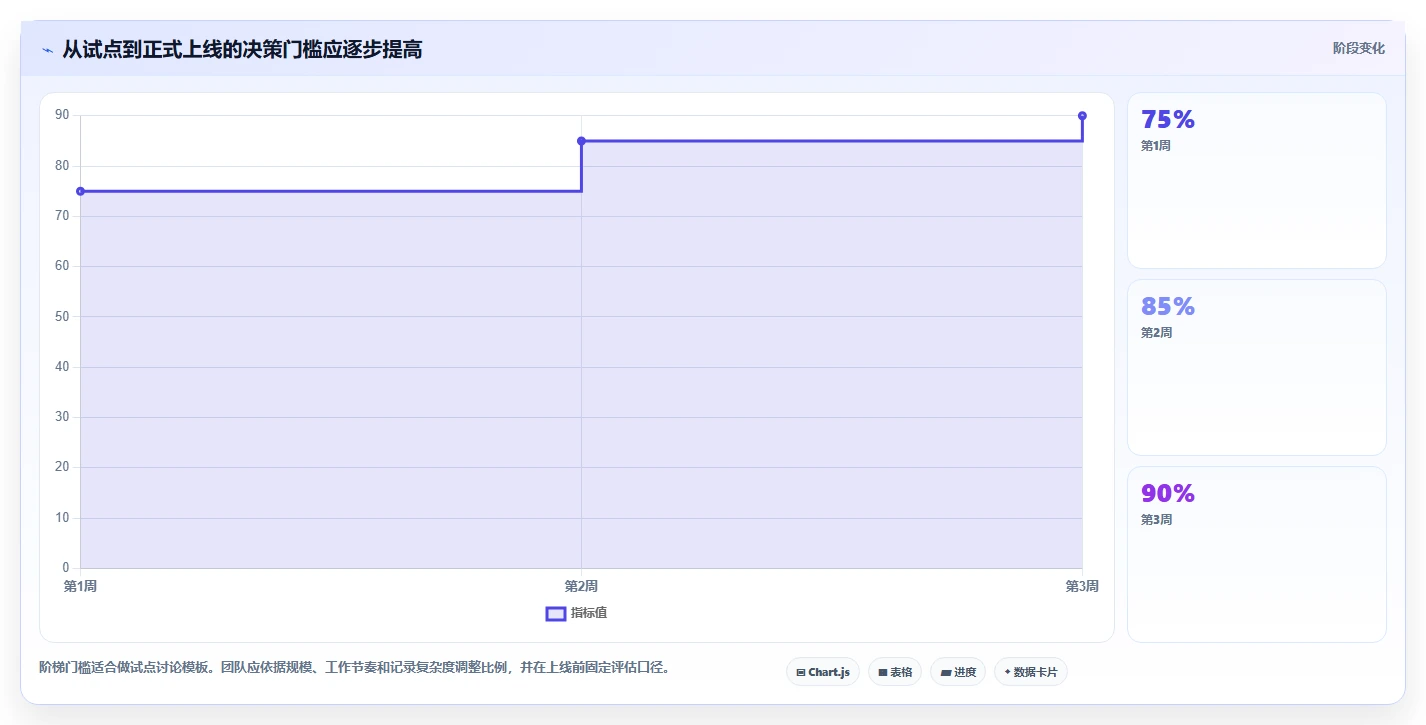The image size is (1426, 725).
Task: Click the 第1周 label under 75%
Action: 1156,146
